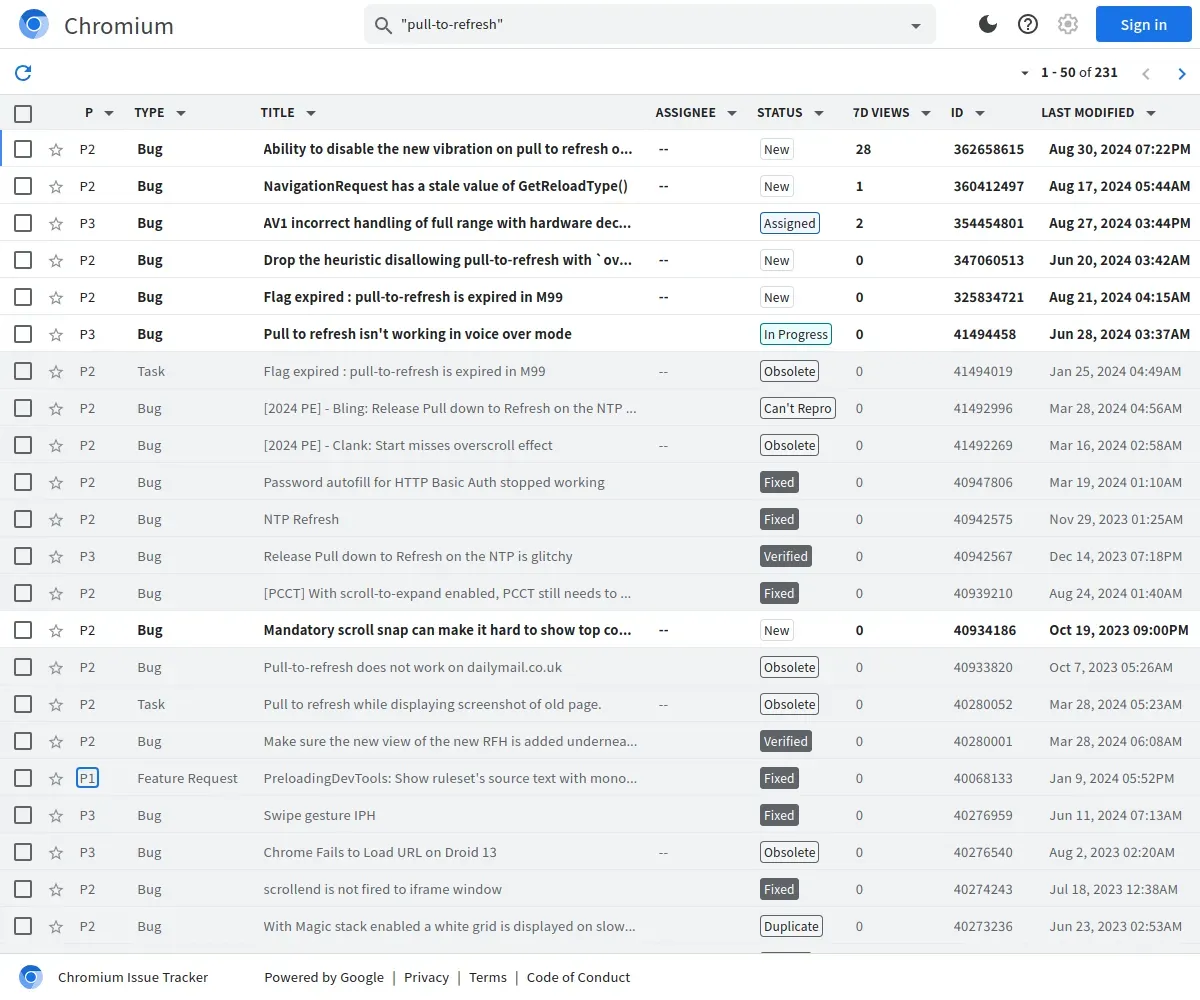Open the Code of Conduct link
The image size is (1200, 1000).
pyautogui.click(x=578, y=977)
